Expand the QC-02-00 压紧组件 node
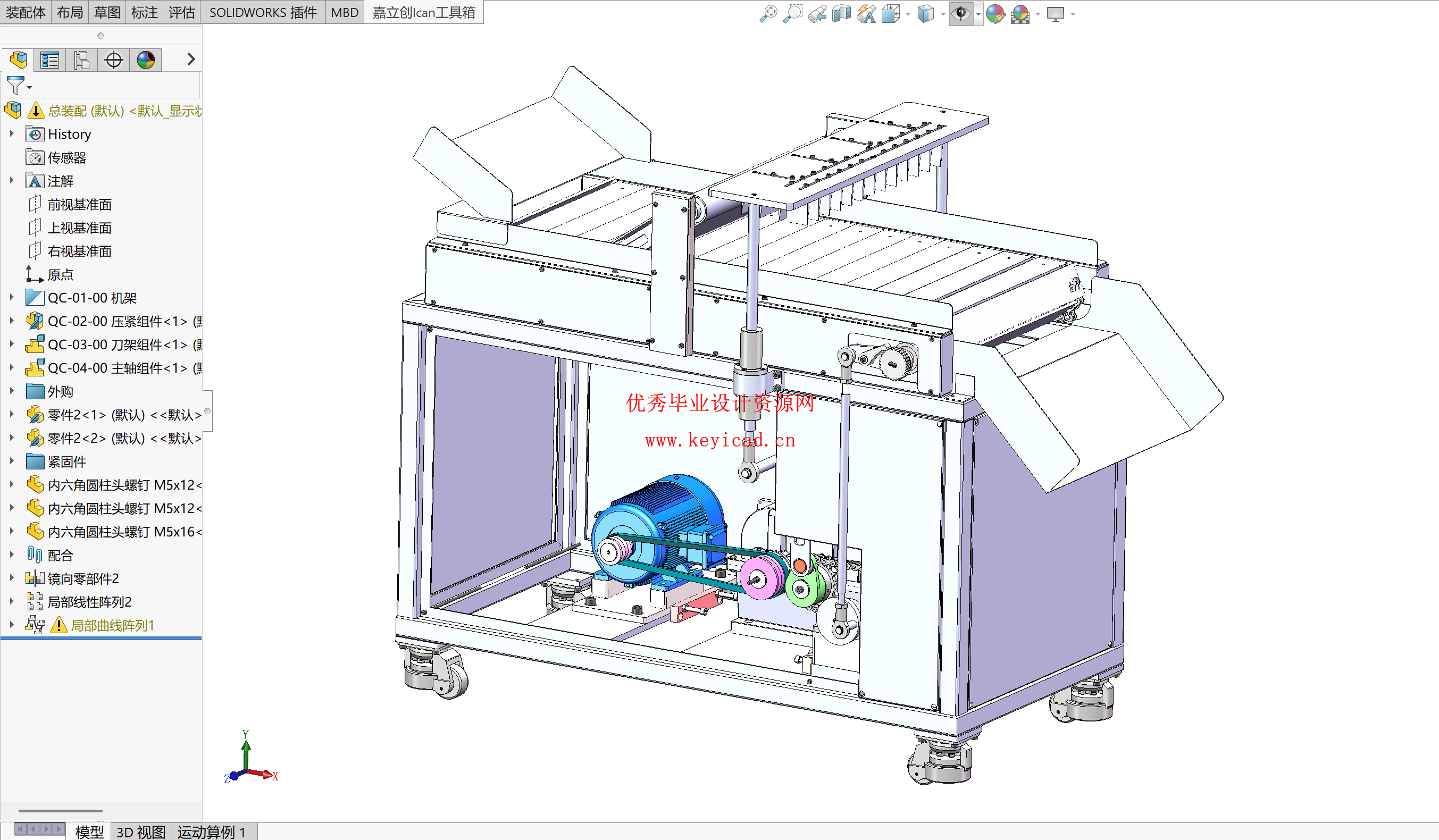1439x840 pixels. (11, 321)
